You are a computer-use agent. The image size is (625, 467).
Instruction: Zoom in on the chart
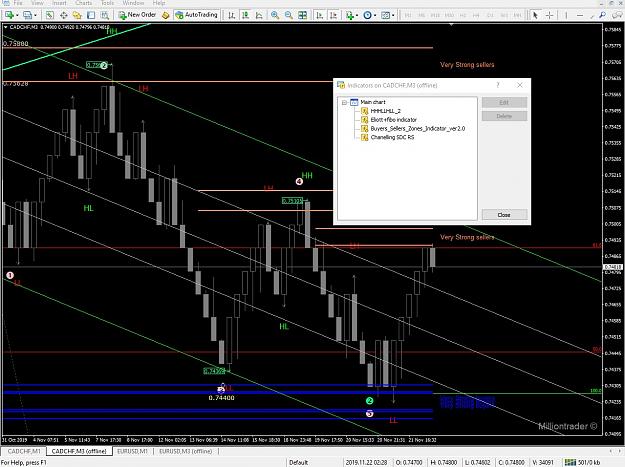pos(275,15)
